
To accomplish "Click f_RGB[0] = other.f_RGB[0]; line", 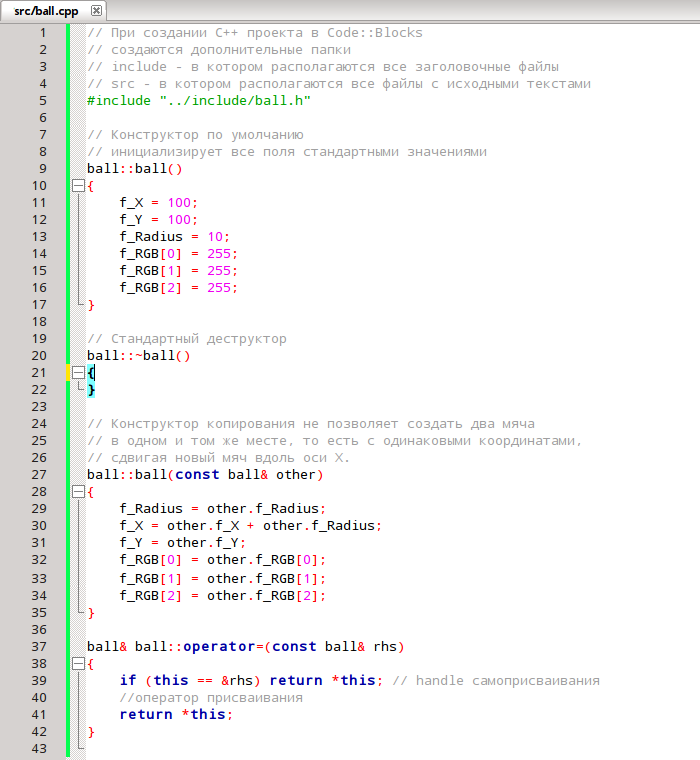I will pyautogui.click(x=223, y=560).
